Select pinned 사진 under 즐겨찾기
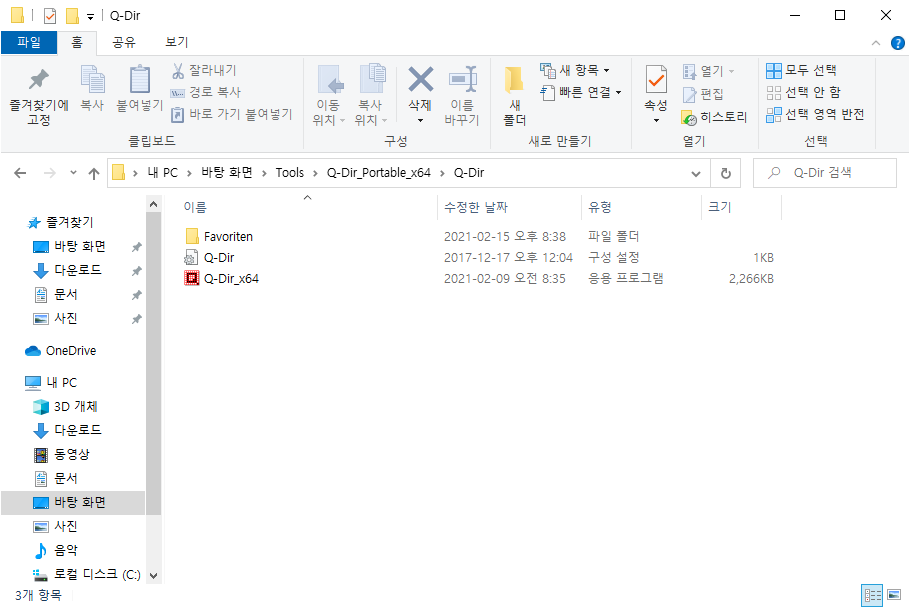Viewport: 910px width, 608px height. pos(66,319)
